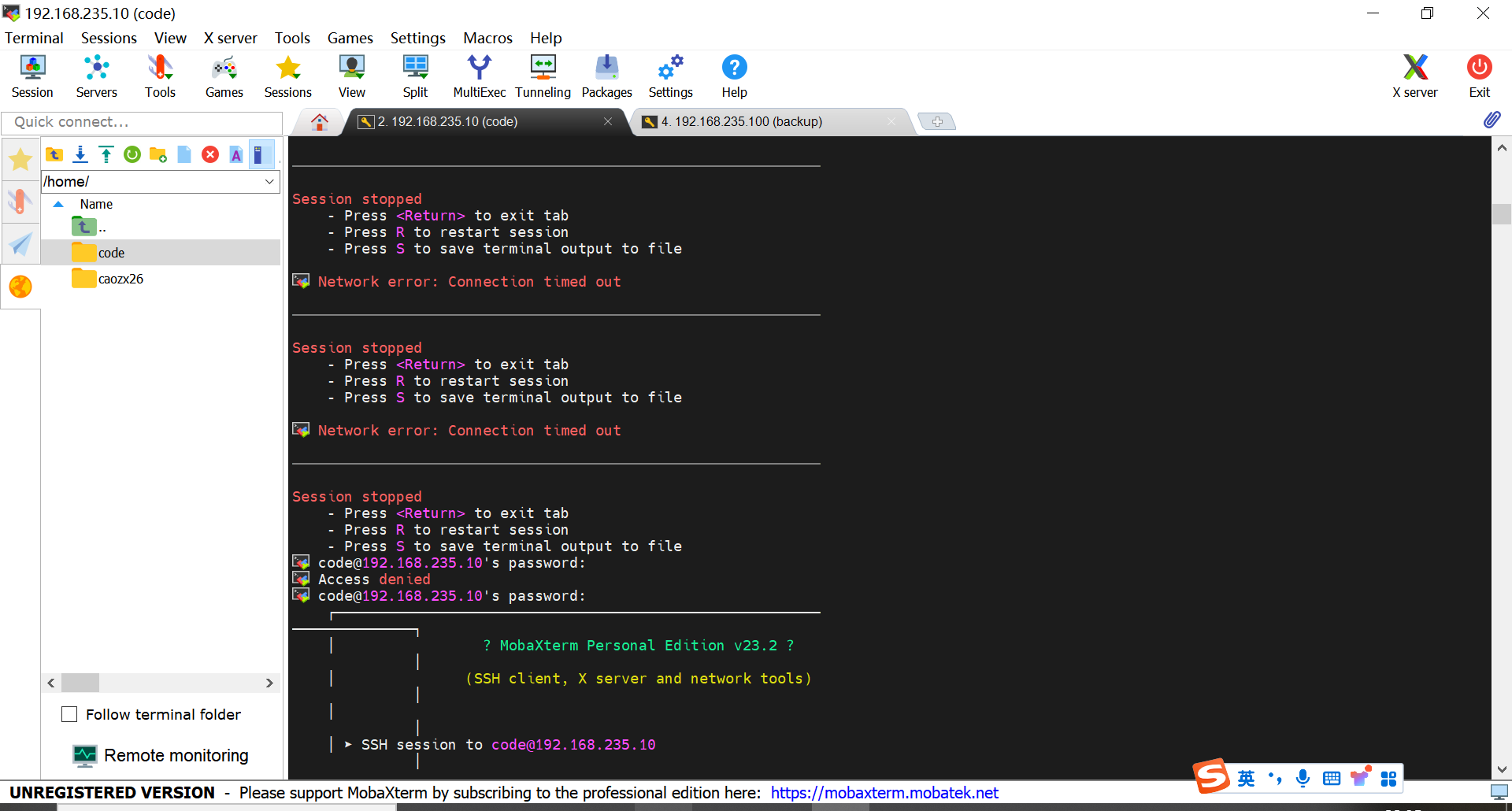Refresh the SFTP folder with green icon
The image size is (1512, 811).
(x=132, y=154)
